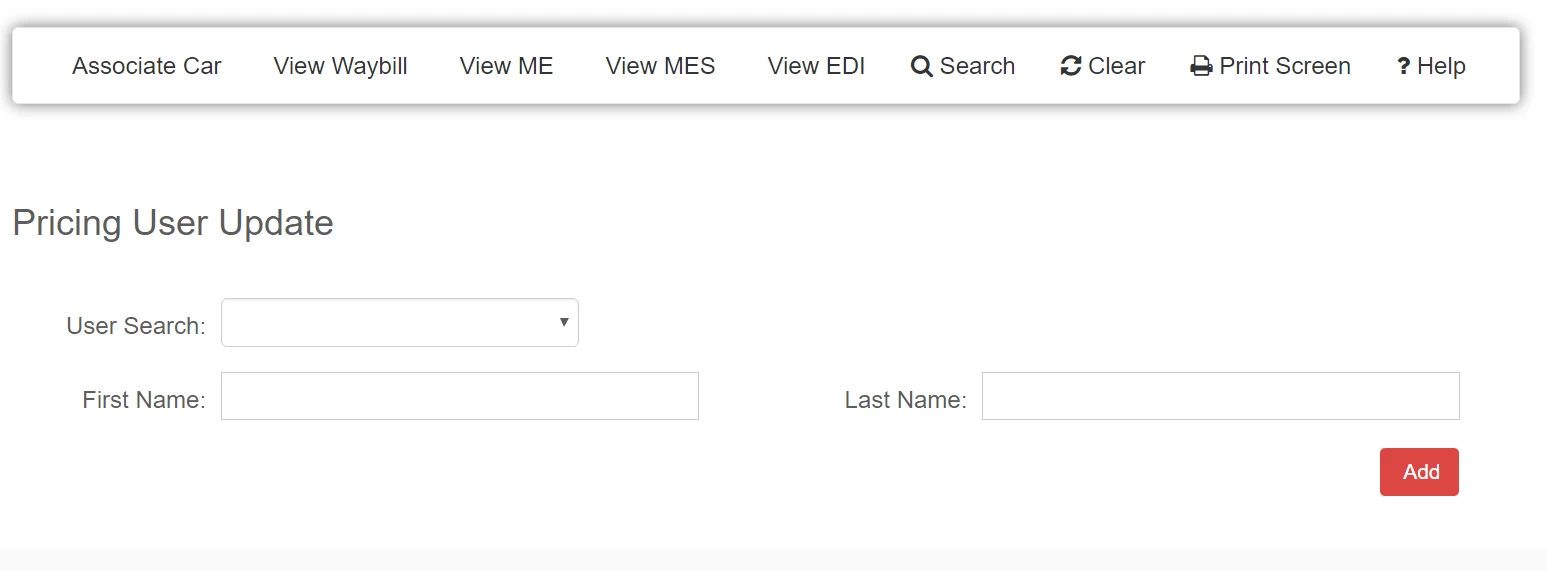1547x570 pixels.
Task: Click the magnifying glass Search icon
Action: [x=921, y=66]
